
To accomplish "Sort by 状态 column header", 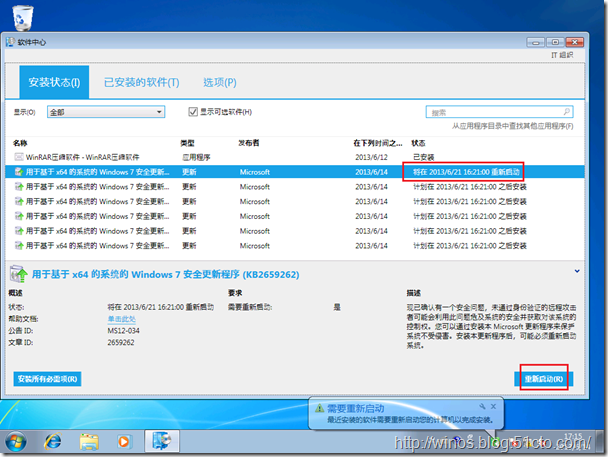I will 418,143.
